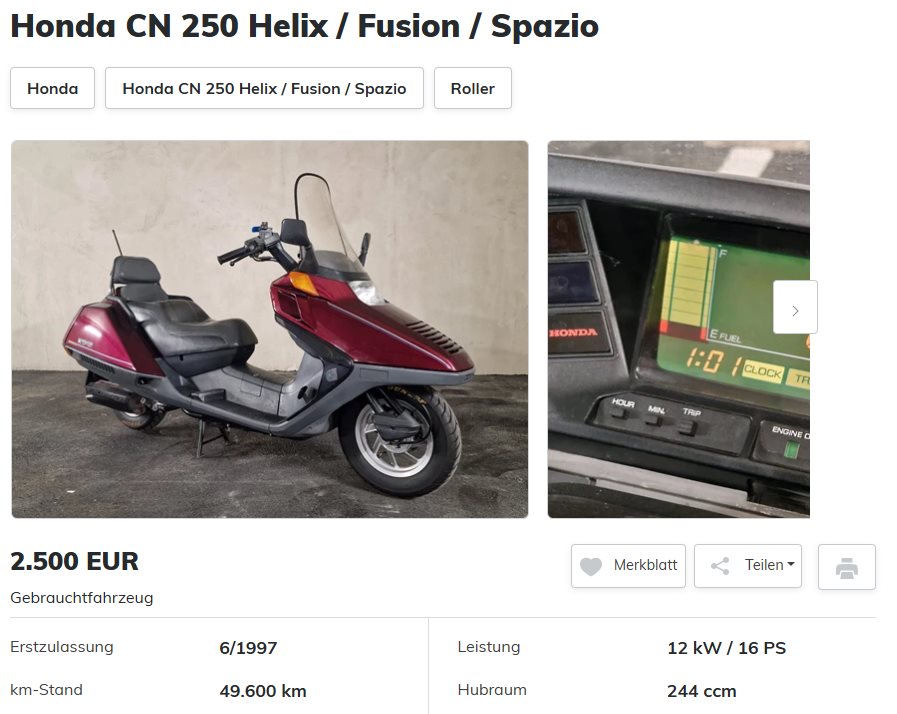The width and height of the screenshot is (897, 714).
Task: Open the dashboard display photo
Action: 678,330
